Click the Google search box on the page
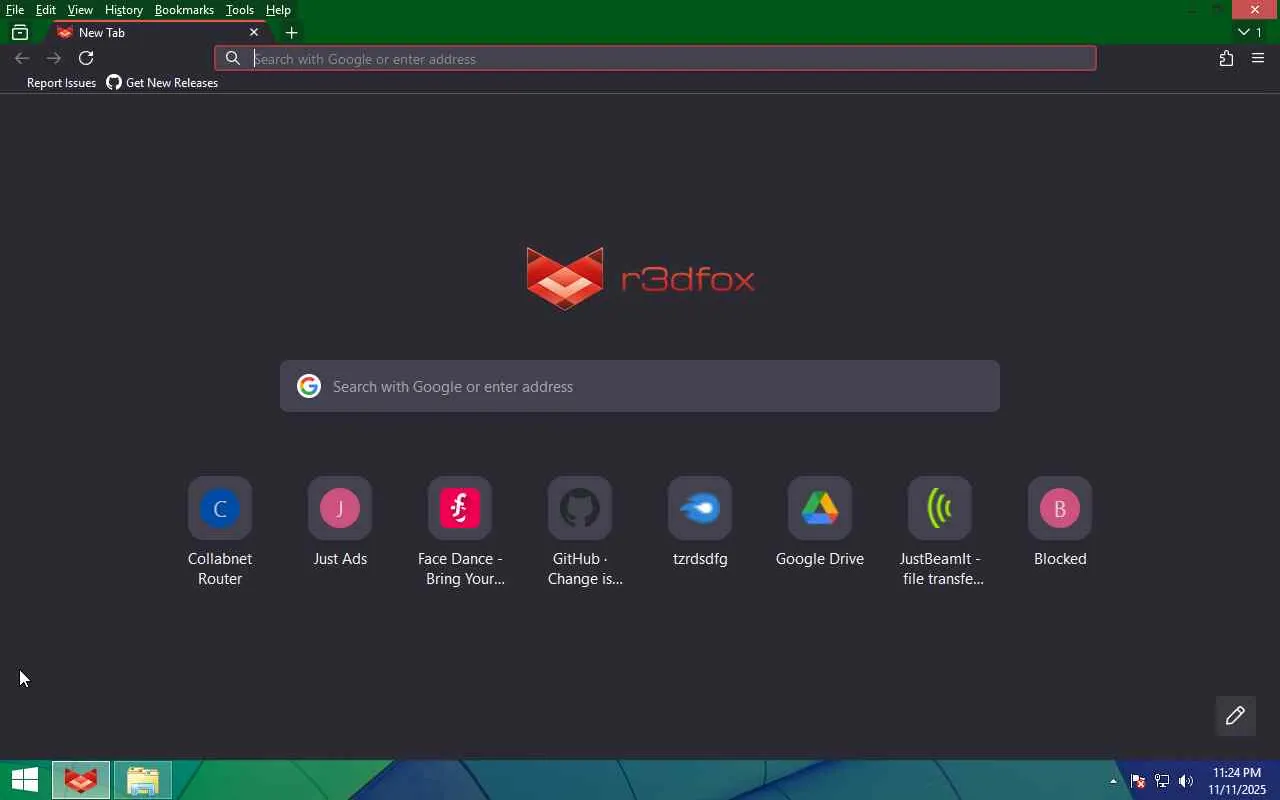Viewport: 1280px width, 800px height. click(x=640, y=386)
